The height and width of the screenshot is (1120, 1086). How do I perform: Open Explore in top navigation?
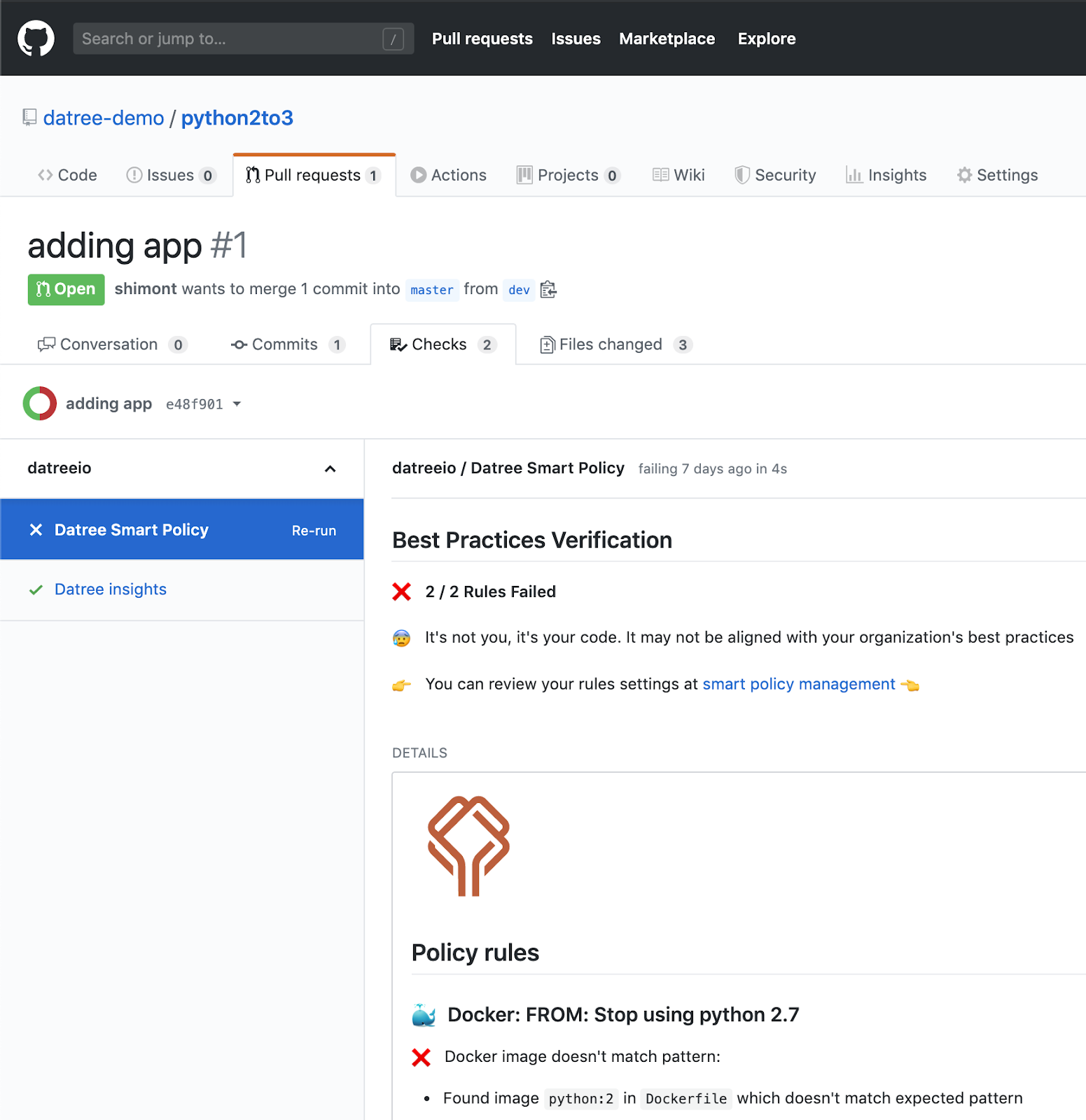pos(767,39)
